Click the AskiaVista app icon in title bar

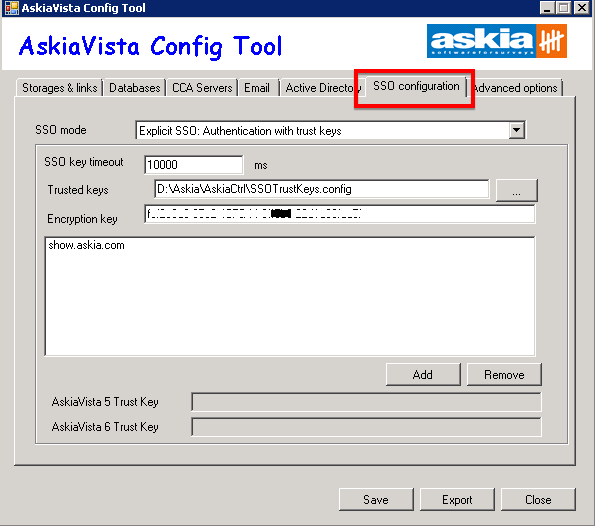point(12,8)
